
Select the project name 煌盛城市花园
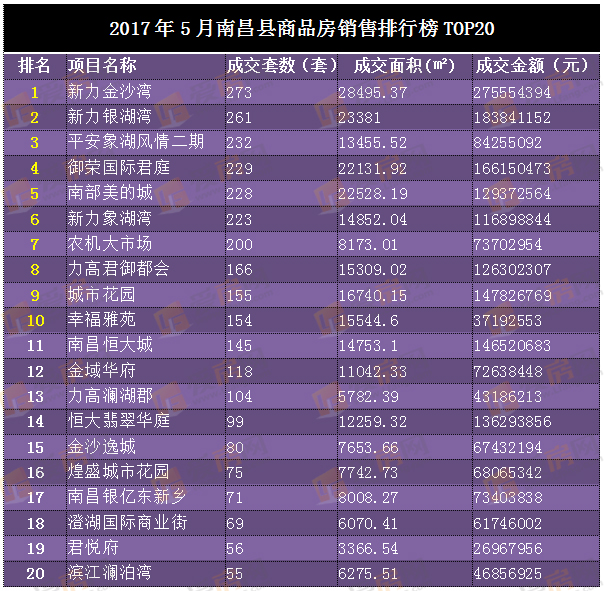119,472
